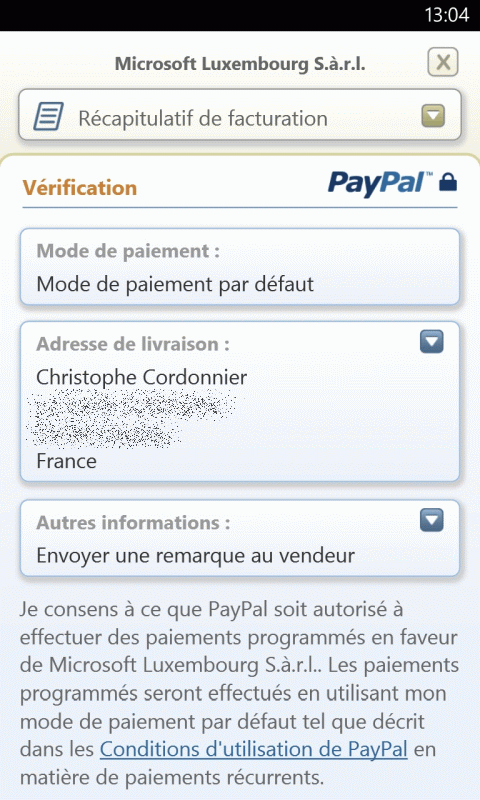Select the Mode de paiement box
Viewport: 480px width, 800px height.
tap(240, 267)
